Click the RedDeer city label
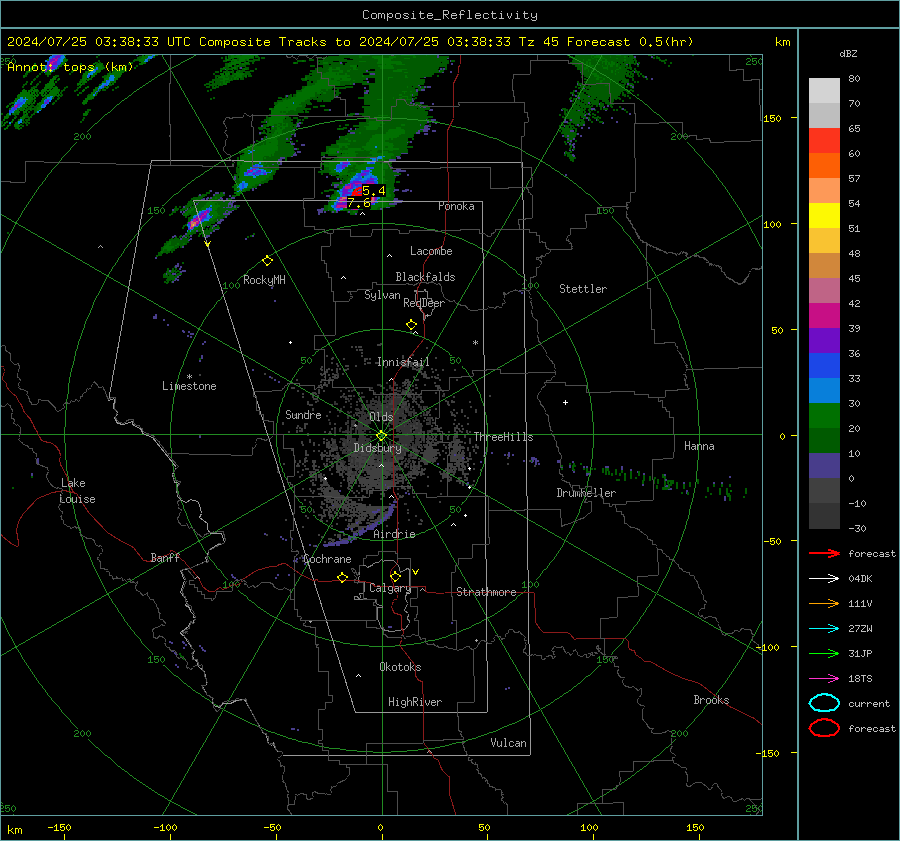This screenshot has width=900, height=841. point(424,303)
